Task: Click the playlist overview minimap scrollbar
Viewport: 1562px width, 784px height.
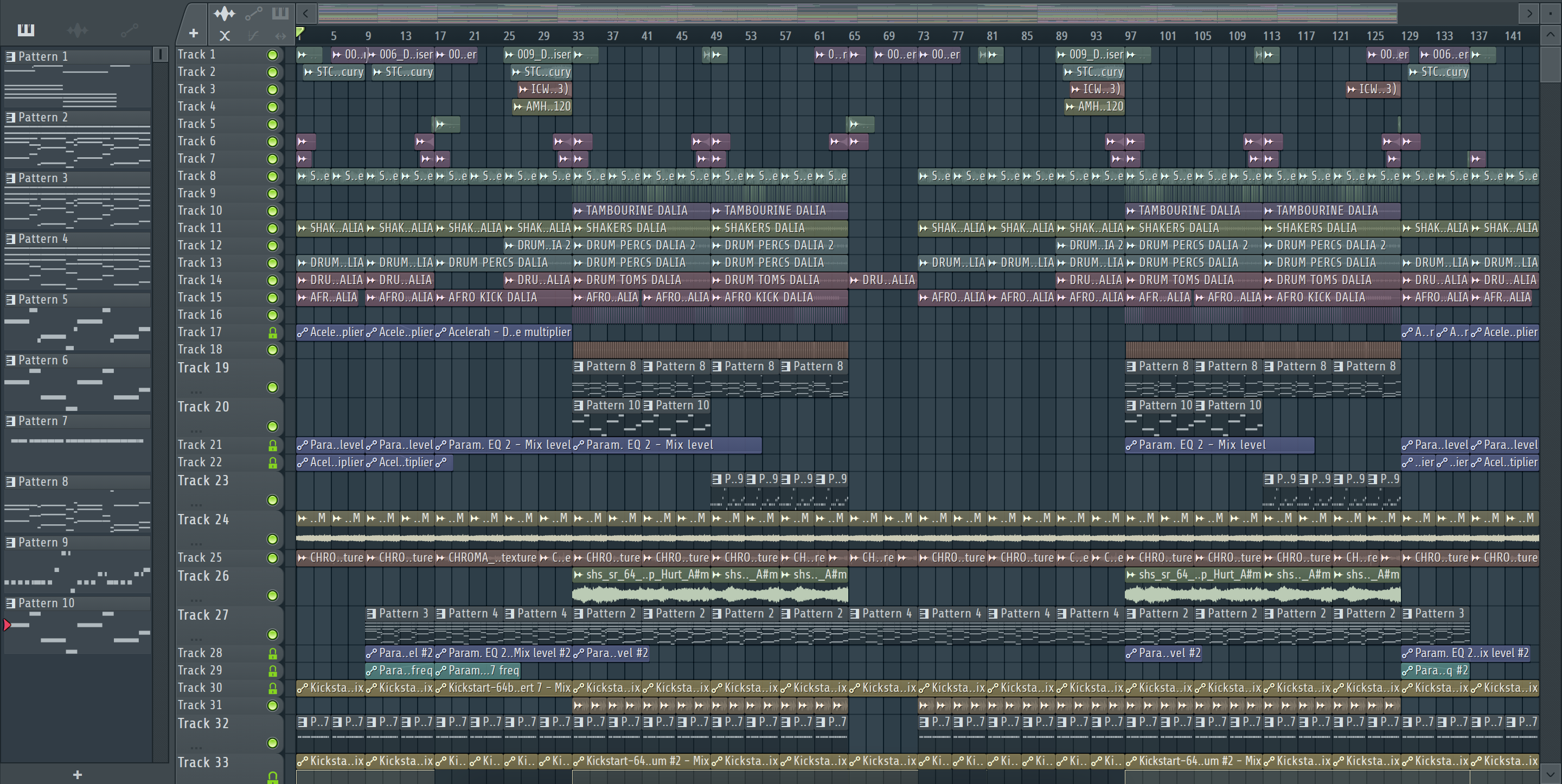Action: [x=857, y=12]
